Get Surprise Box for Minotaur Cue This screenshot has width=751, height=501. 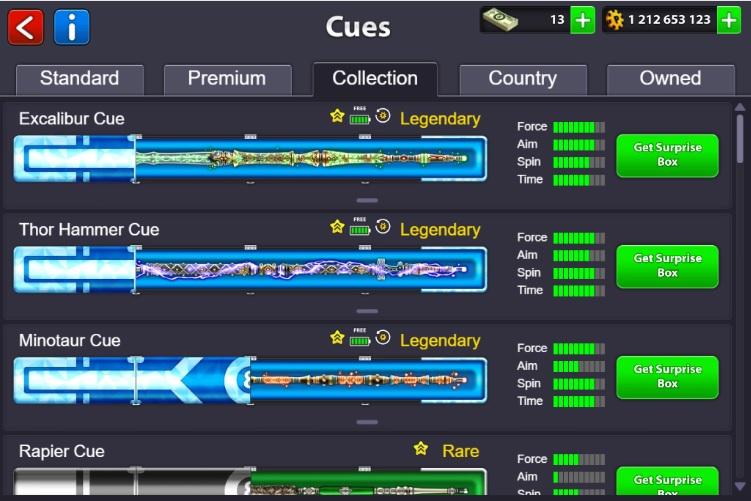pyautogui.click(x=667, y=377)
